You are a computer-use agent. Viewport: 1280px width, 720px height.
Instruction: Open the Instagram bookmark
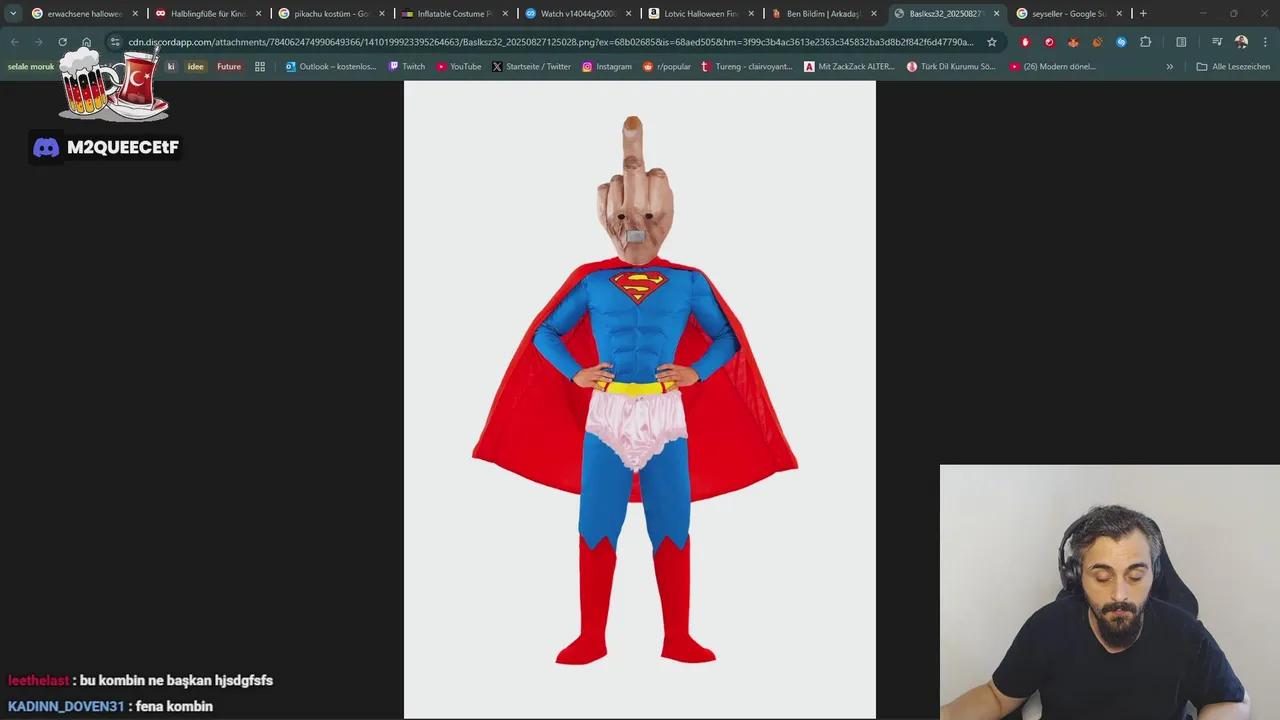pyautogui.click(x=607, y=67)
